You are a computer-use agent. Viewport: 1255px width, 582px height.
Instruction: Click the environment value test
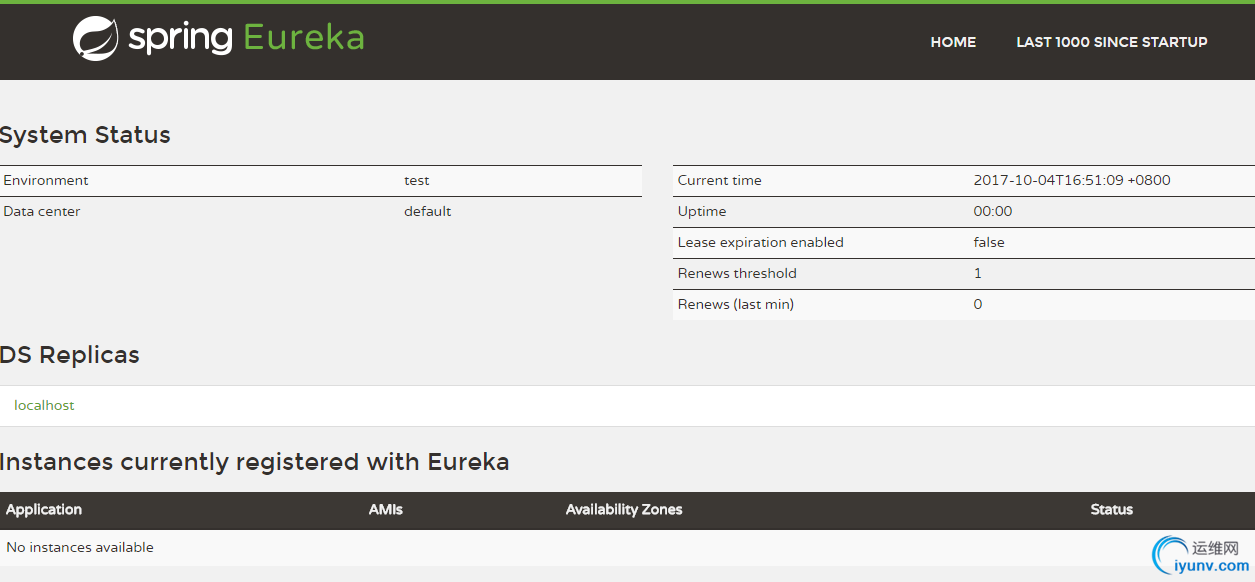417,180
